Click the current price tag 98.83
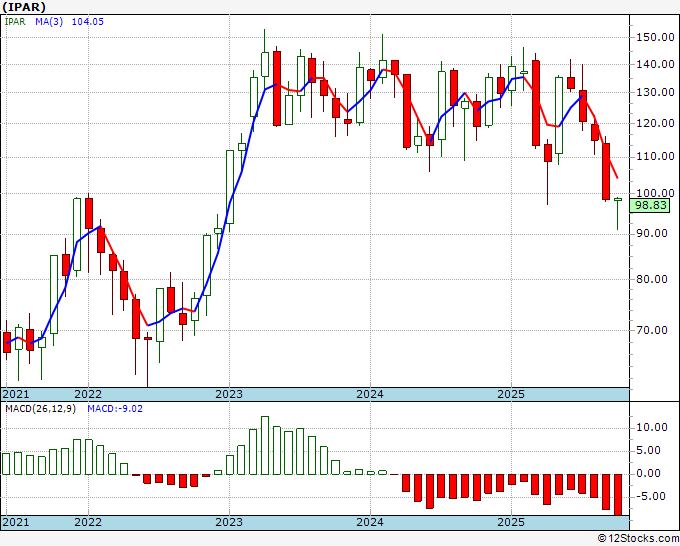Screen dimensions: 680x546 coord(650,205)
